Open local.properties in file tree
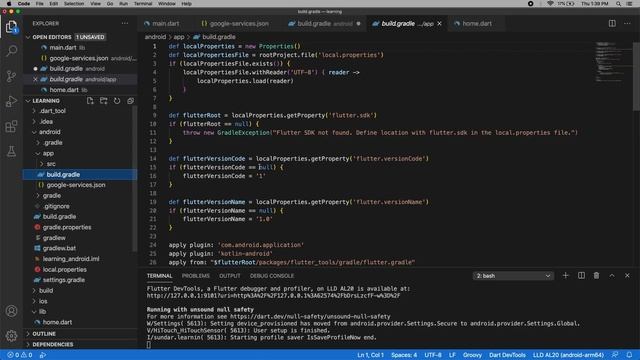Screen dimensions: 640x360 [64, 269]
